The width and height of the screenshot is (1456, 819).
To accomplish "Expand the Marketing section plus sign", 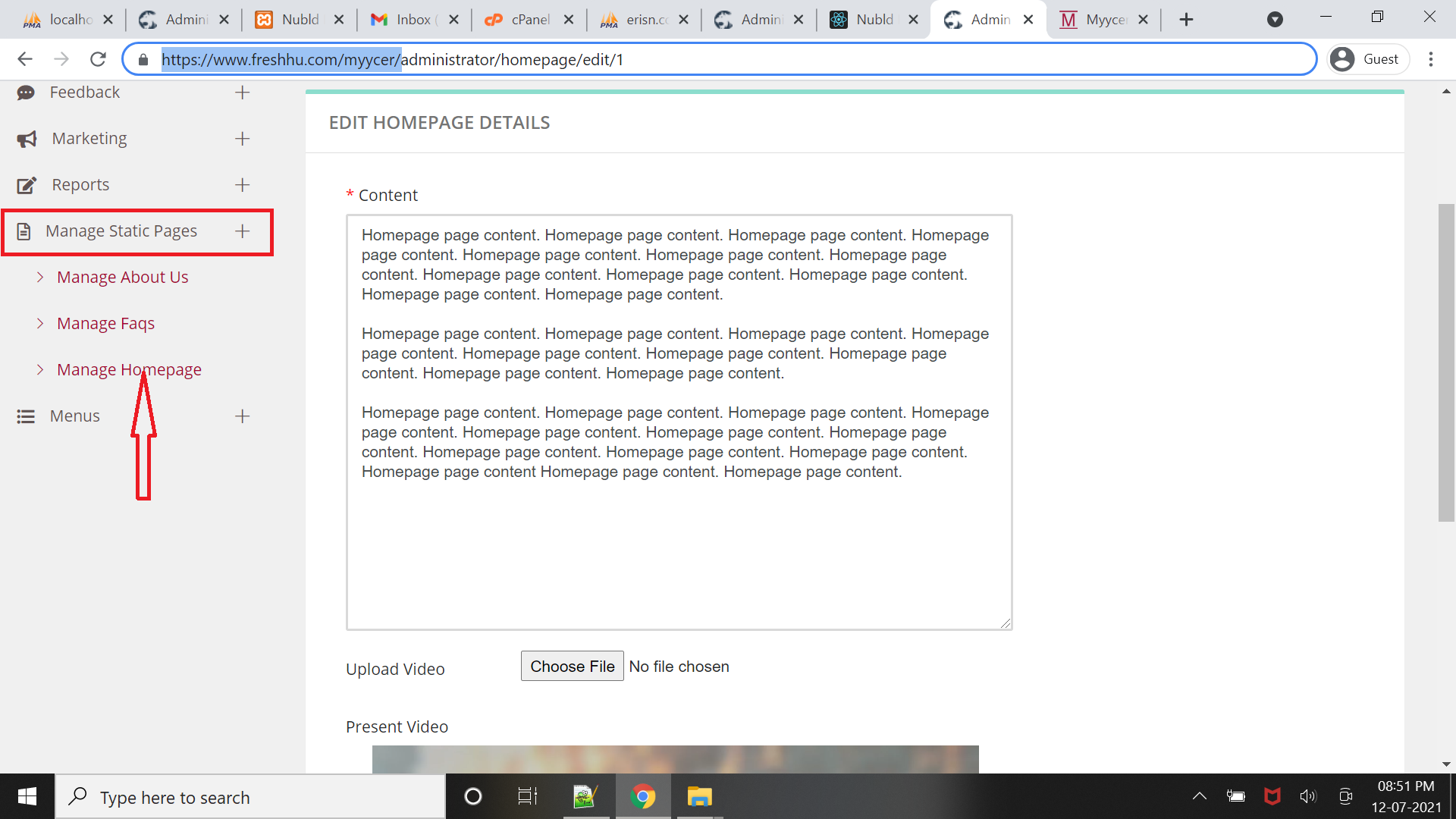I will click(x=242, y=139).
